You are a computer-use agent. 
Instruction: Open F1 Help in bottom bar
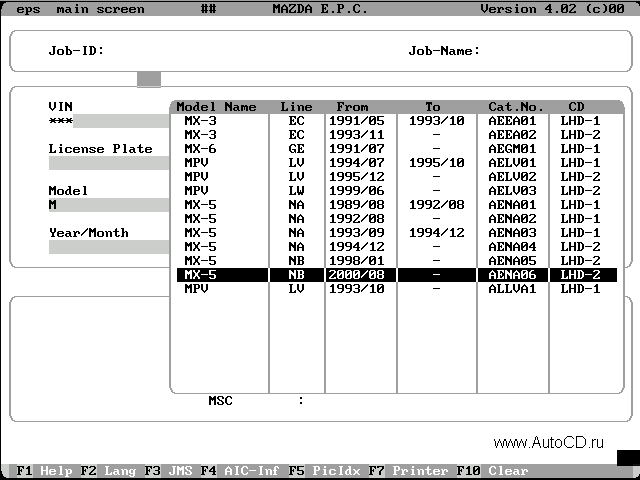pyautogui.click(x=44, y=471)
